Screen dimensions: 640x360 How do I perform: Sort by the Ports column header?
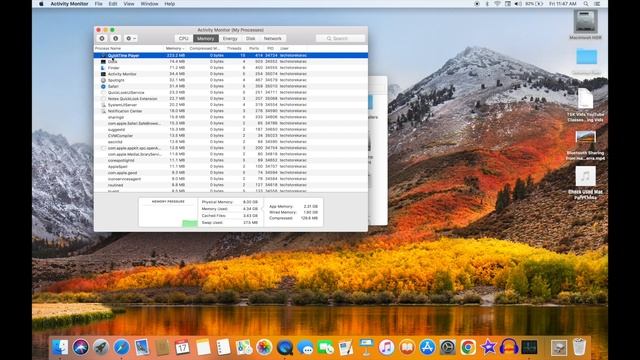(254, 49)
